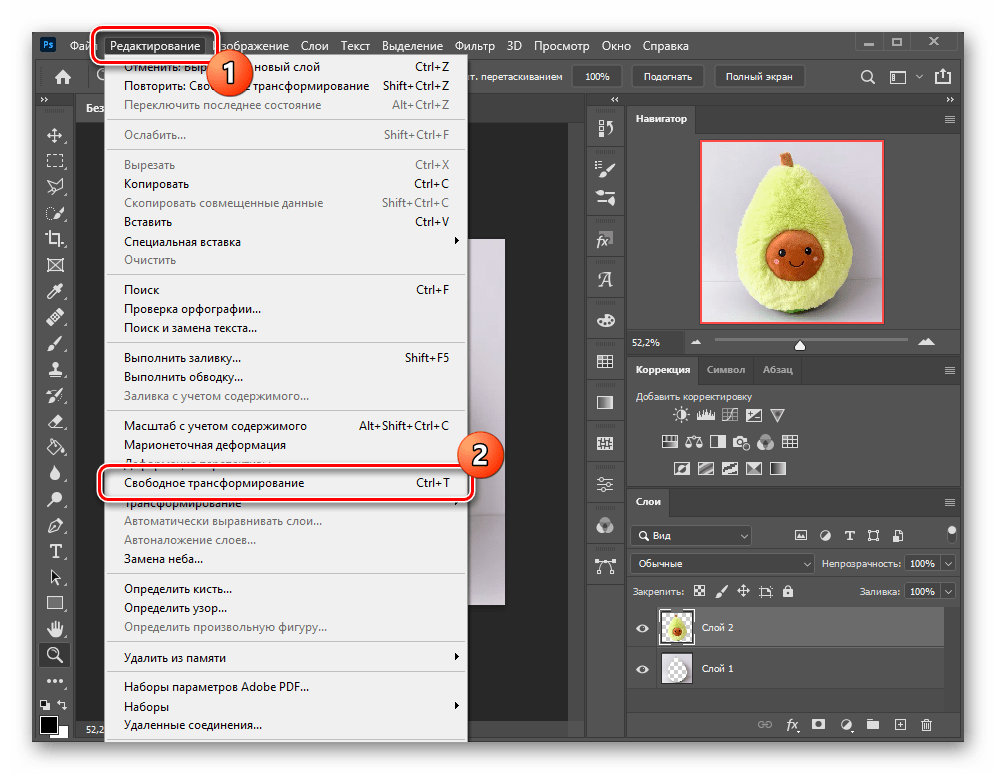Toggle lock transparent pixels icon
The width and height of the screenshot is (996, 774).
point(699,592)
